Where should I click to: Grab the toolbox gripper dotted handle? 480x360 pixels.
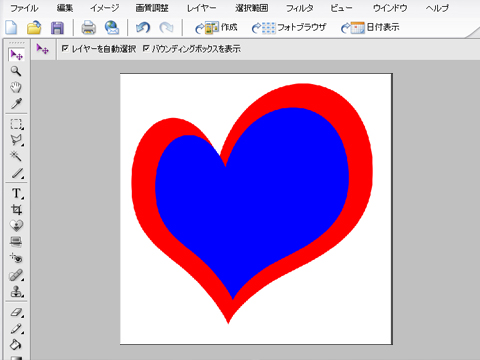[16, 43]
